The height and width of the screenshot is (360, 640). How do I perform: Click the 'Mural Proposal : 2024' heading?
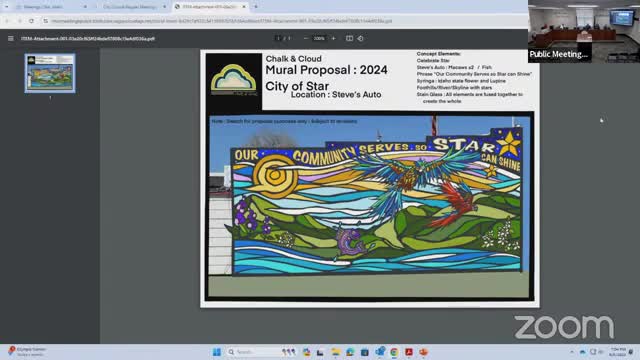pyautogui.click(x=326, y=70)
